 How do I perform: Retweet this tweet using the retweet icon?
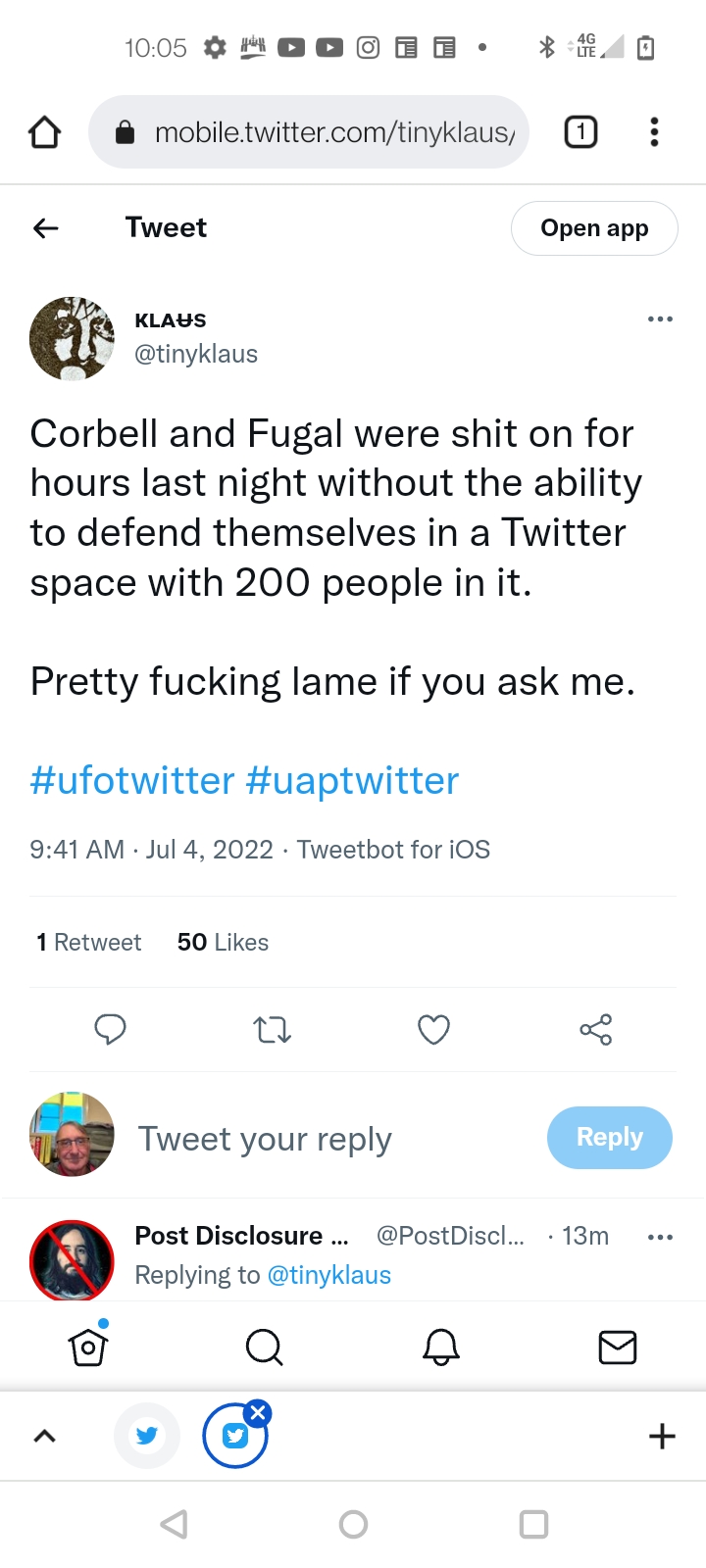tap(272, 1030)
